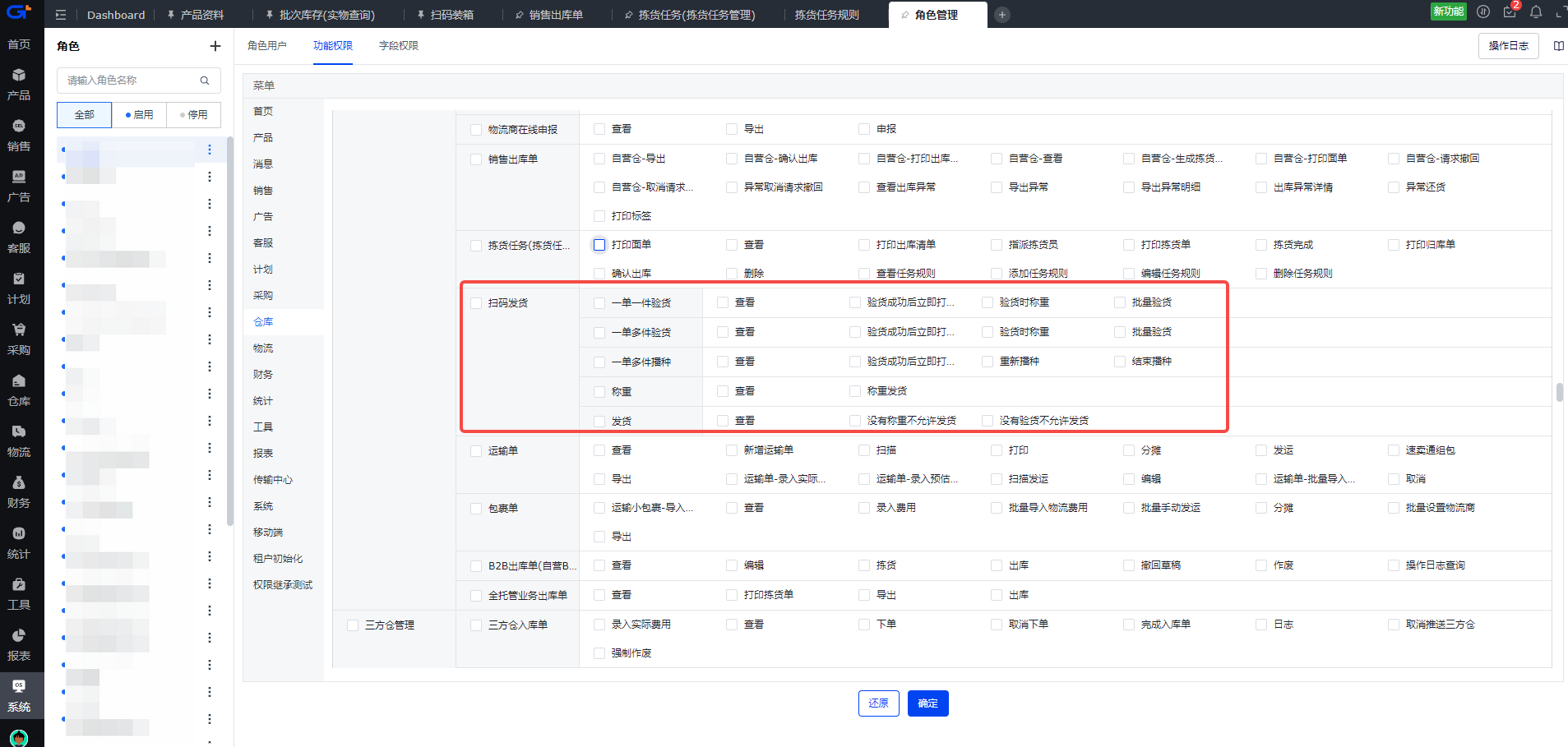1568x747 pixels.
Task: Open the 物流 sidebar module
Action: pyautogui.click(x=19, y=441)
